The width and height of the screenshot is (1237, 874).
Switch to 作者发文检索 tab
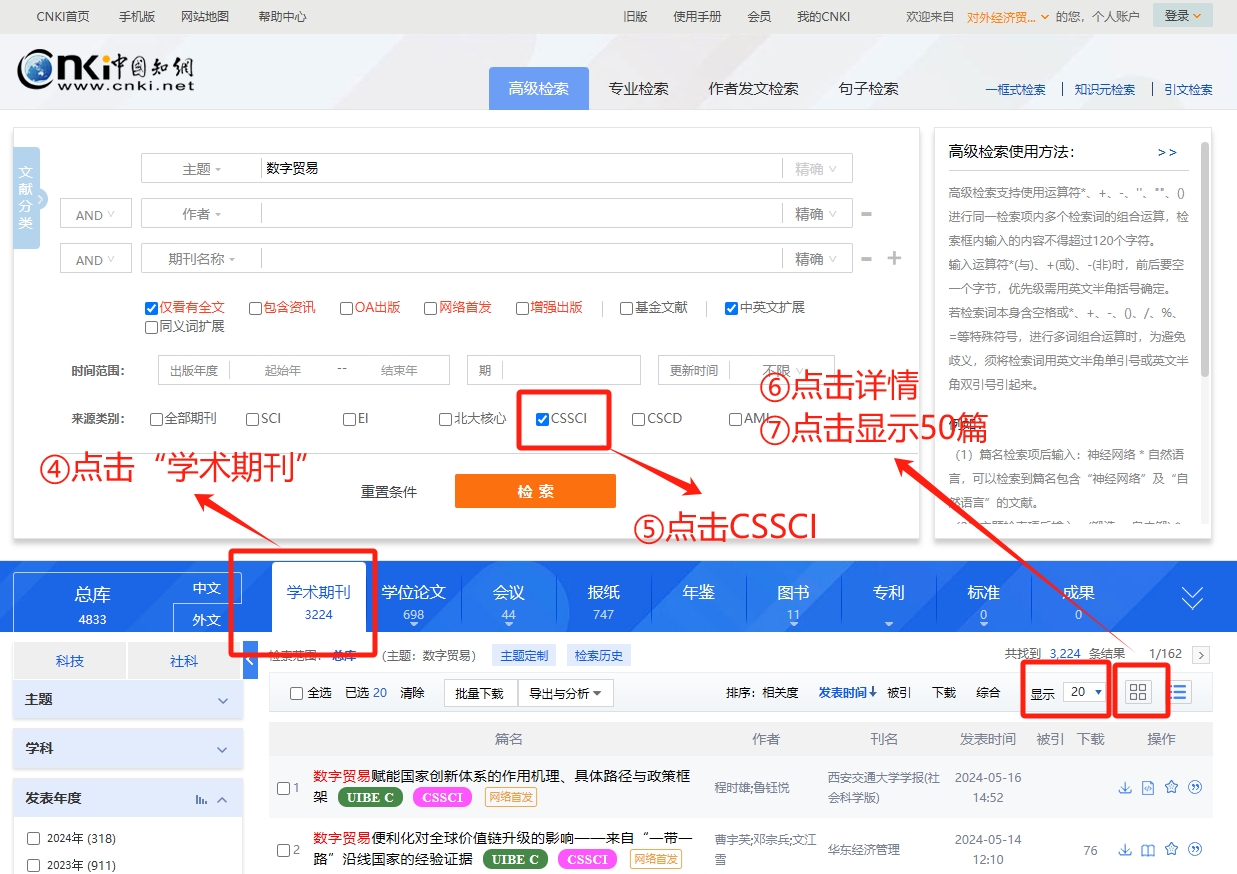[754, 89]
